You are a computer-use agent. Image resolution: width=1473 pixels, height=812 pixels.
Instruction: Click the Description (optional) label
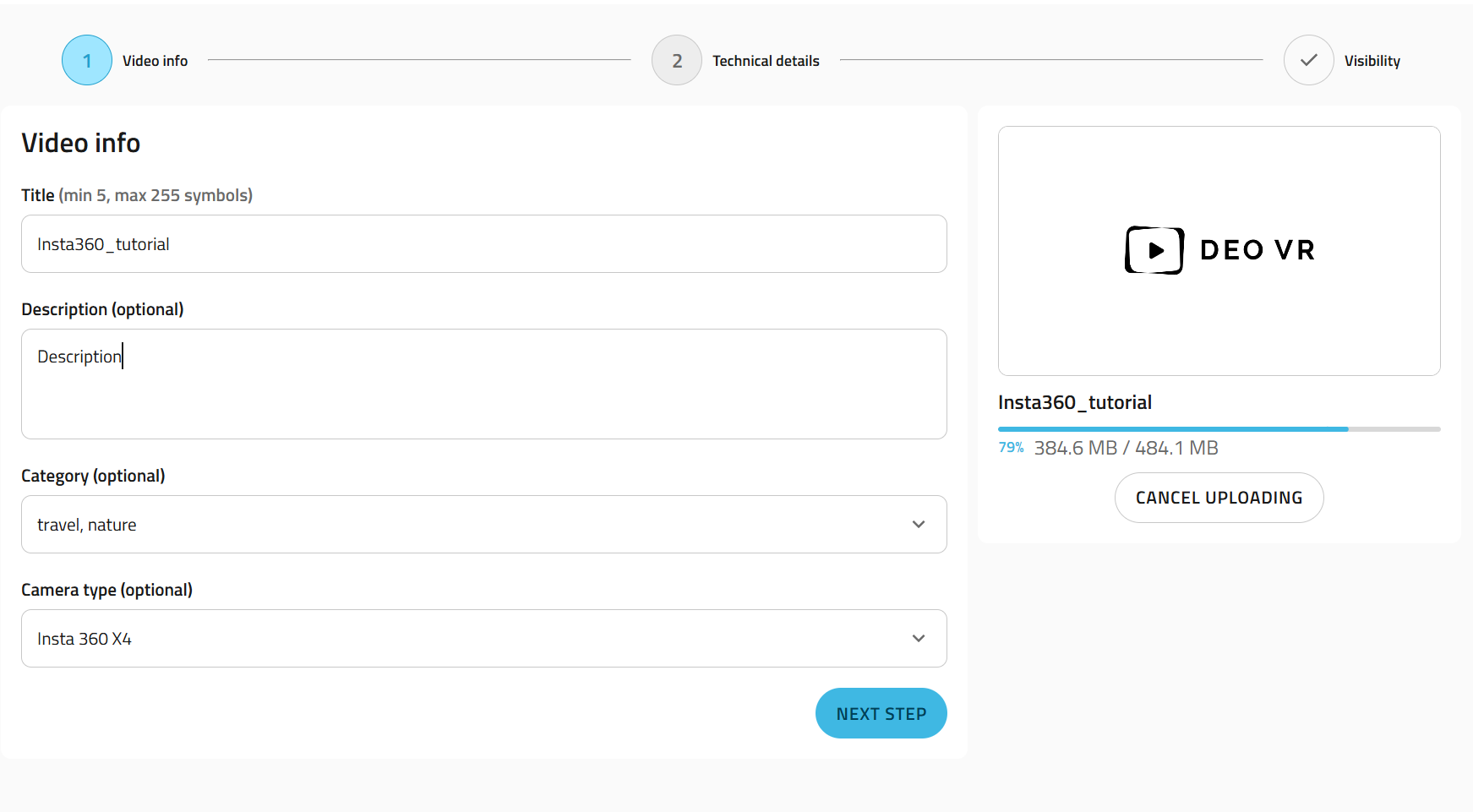click(x=102, y=309)
